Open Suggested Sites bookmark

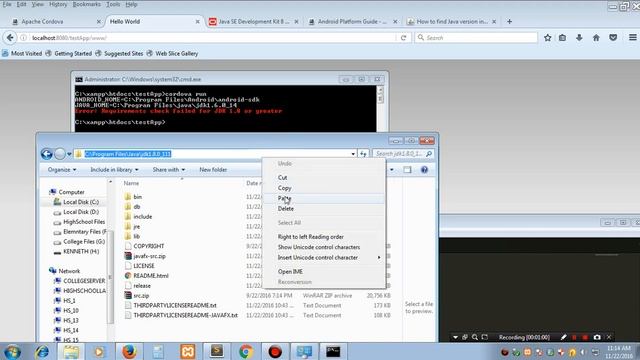coord(119,53)
